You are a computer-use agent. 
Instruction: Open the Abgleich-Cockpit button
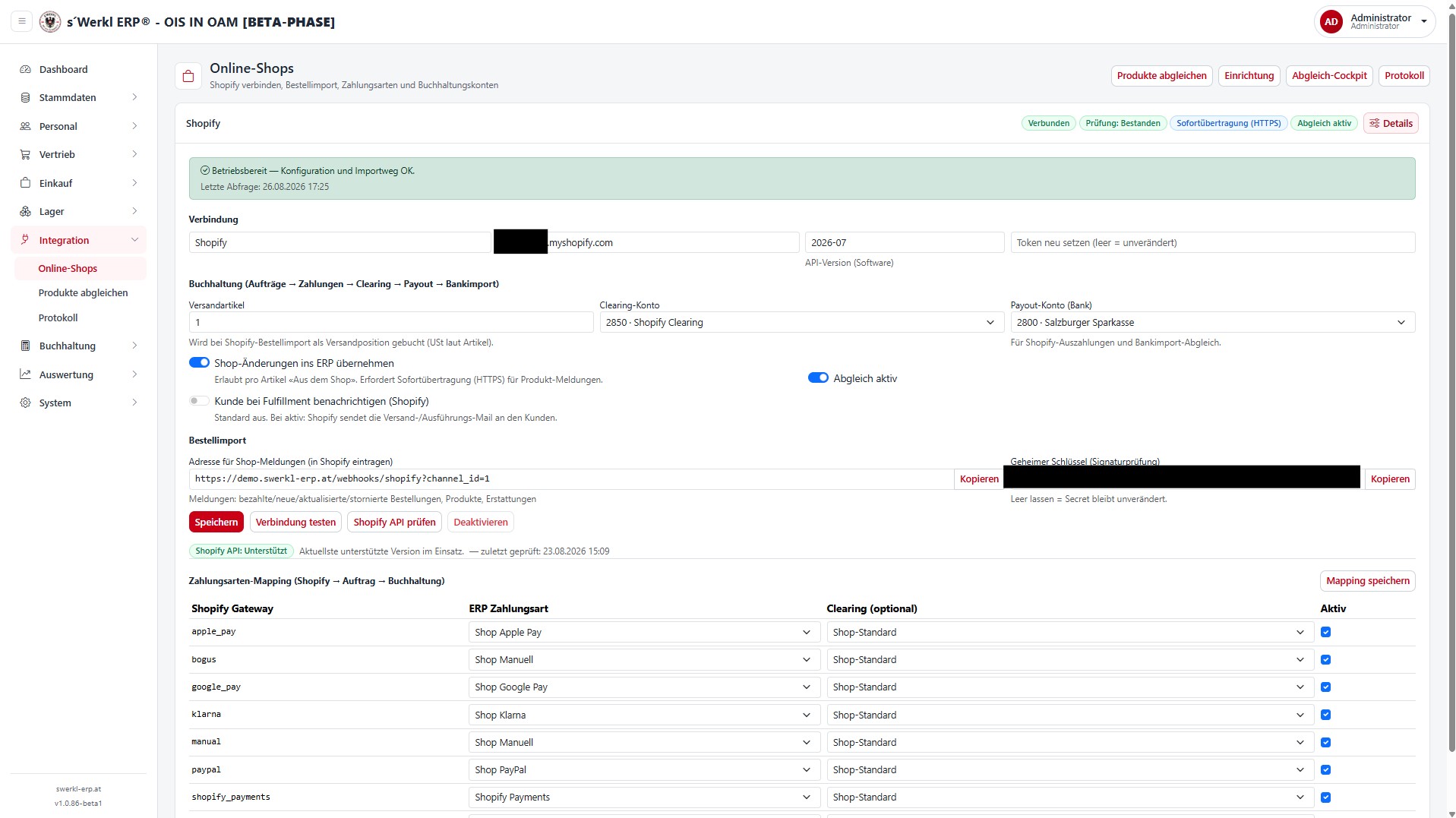click(1329, 76)
